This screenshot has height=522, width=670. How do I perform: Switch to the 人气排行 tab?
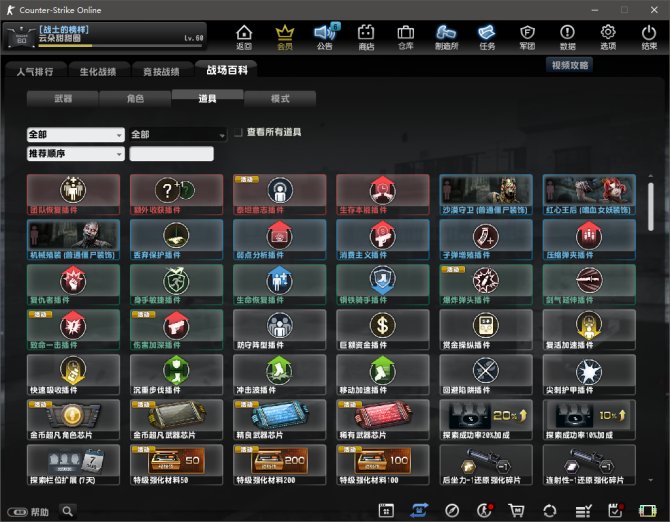coord(36,71)
